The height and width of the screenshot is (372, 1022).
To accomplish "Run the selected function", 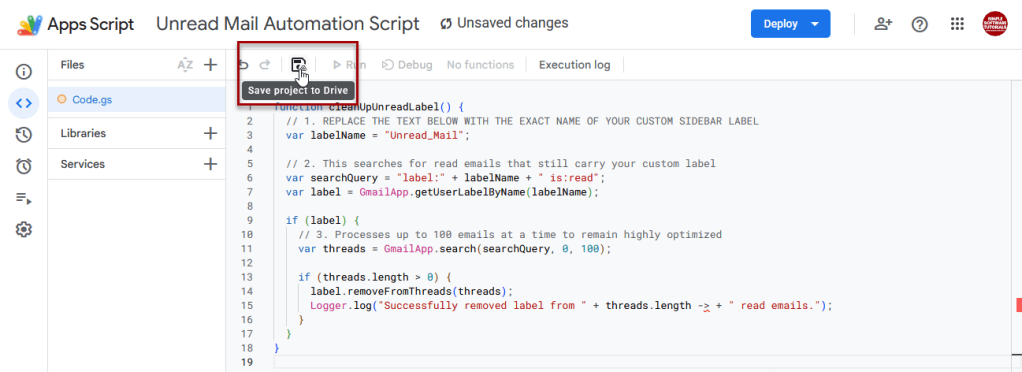I will 349,65.
